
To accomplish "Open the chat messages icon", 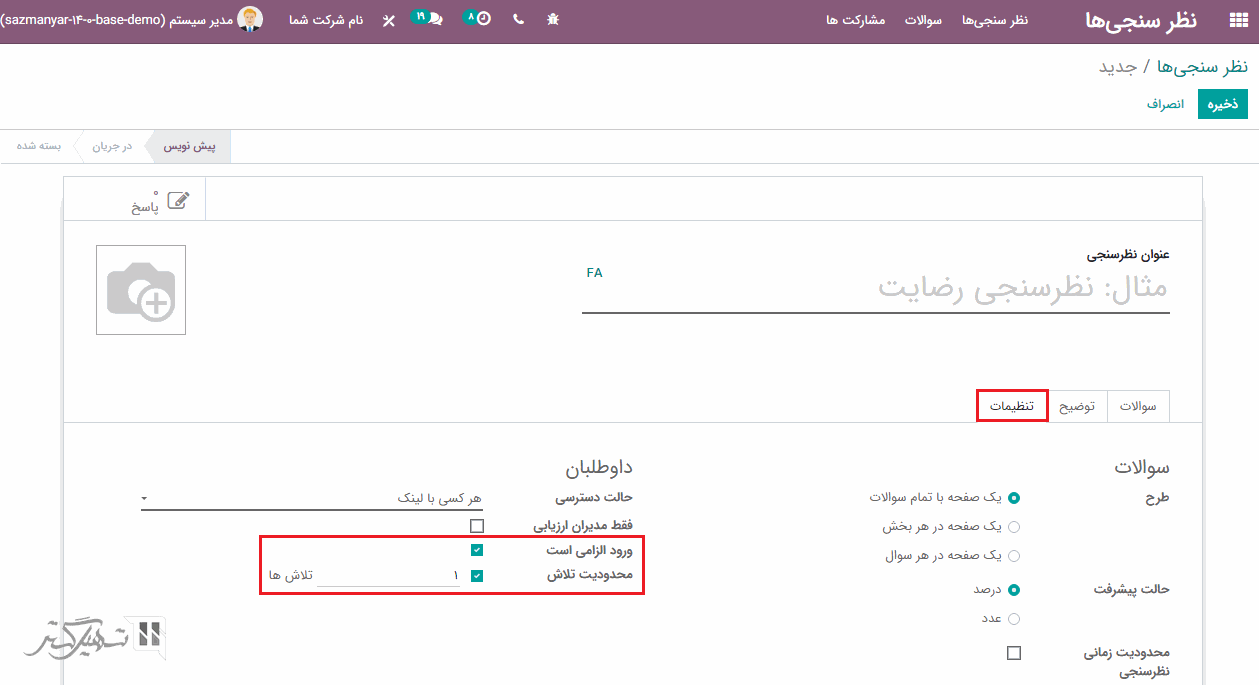I will [430, 19].
